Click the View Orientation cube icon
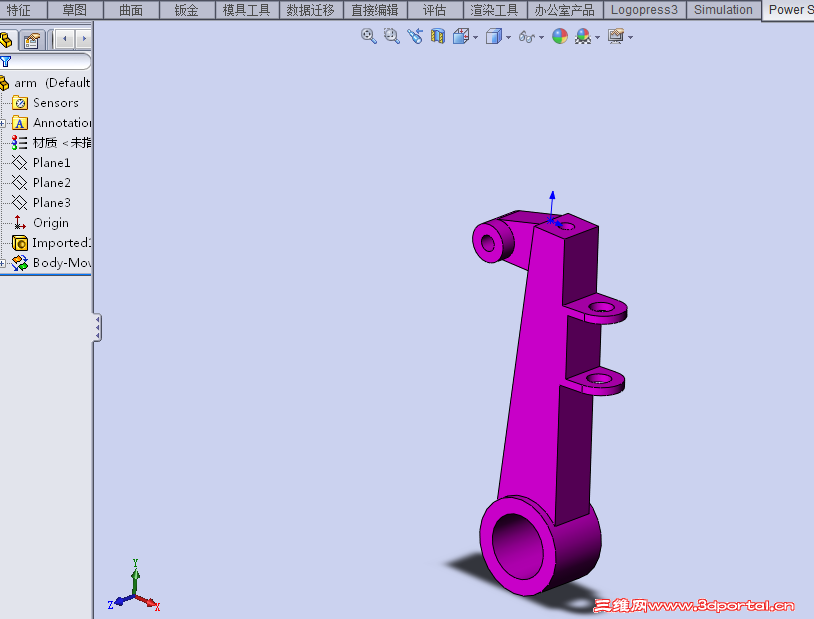Viewport: 814px width, 619px height. coord(461,36)
